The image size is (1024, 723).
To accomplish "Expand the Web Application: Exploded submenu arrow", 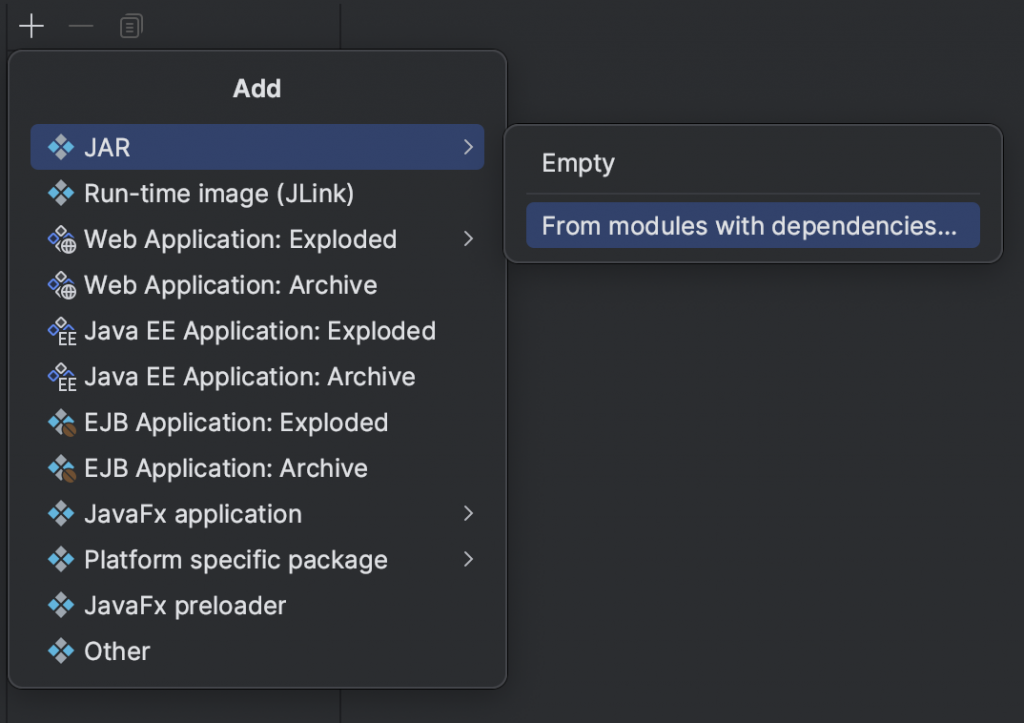I will [468, 239].
